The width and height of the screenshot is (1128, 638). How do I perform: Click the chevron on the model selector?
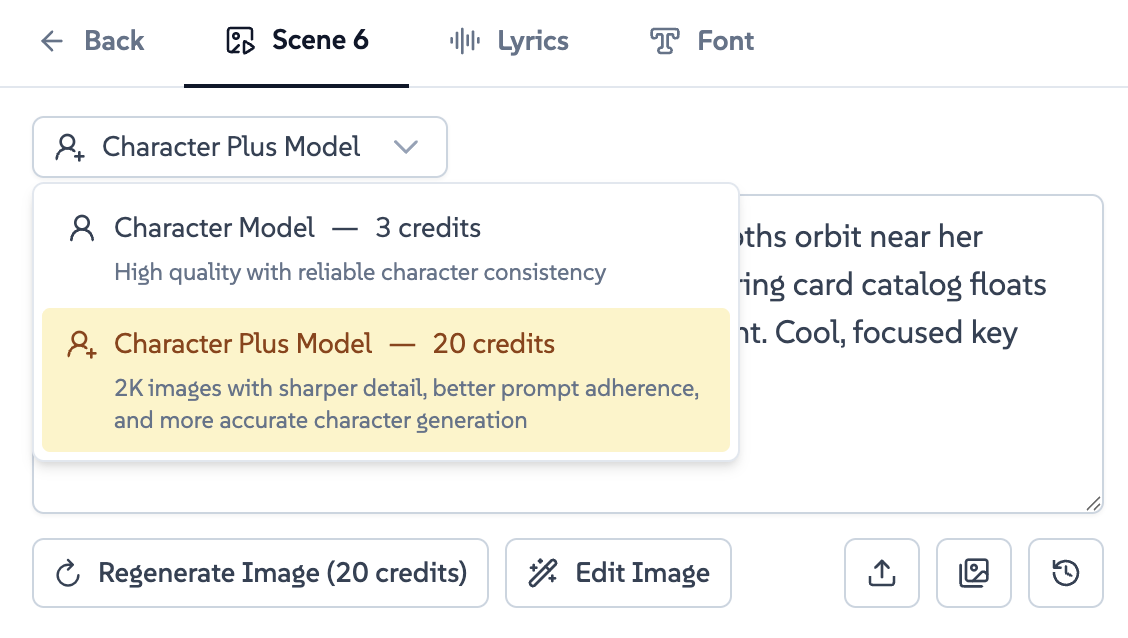tap(407, 146)
